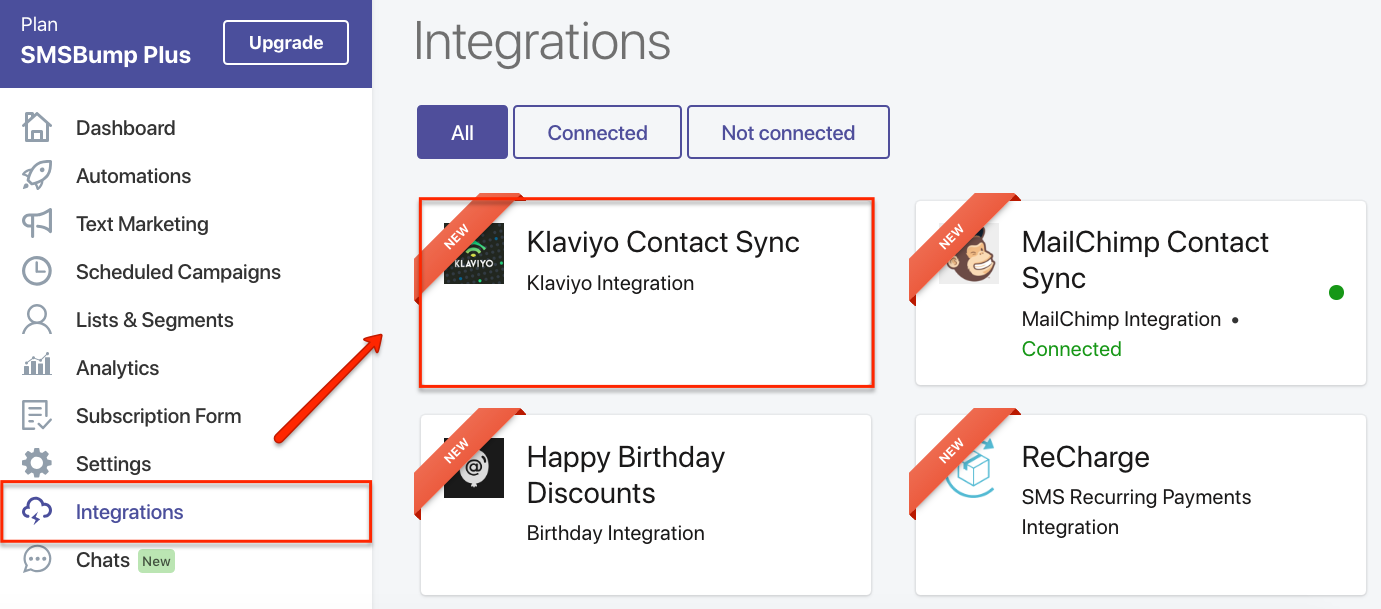Viewport: 1381px width, 609px height.
Task: Click the ReCharge box logo
Action: [x=969, y=468]
